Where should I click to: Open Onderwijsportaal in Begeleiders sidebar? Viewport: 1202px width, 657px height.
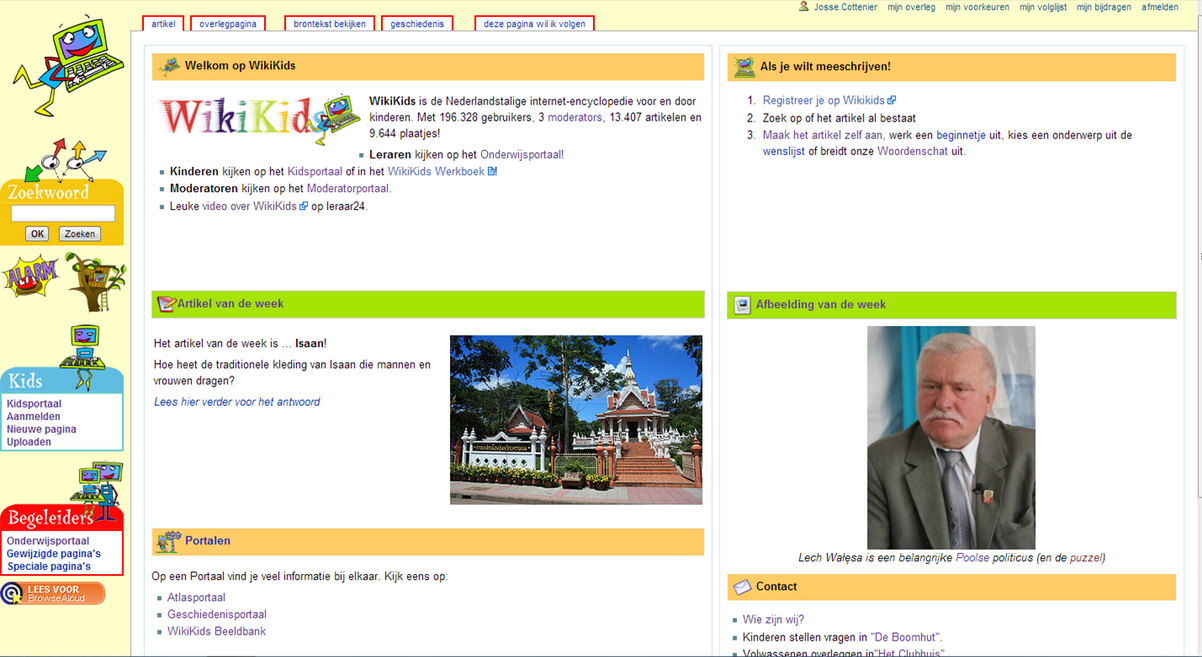point(48,541)
